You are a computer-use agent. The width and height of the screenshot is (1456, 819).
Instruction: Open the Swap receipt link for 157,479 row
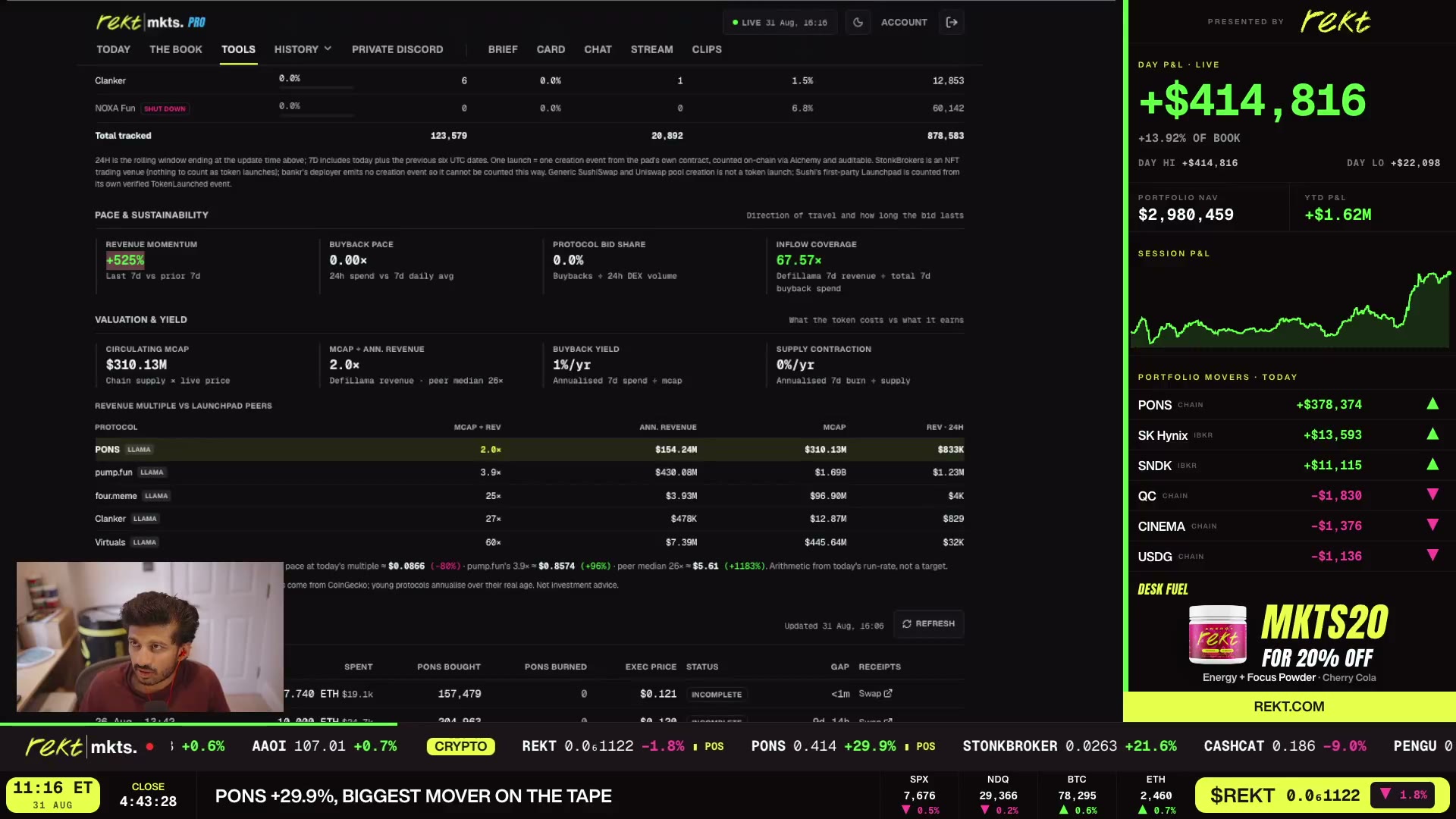(x=875, y=694)
